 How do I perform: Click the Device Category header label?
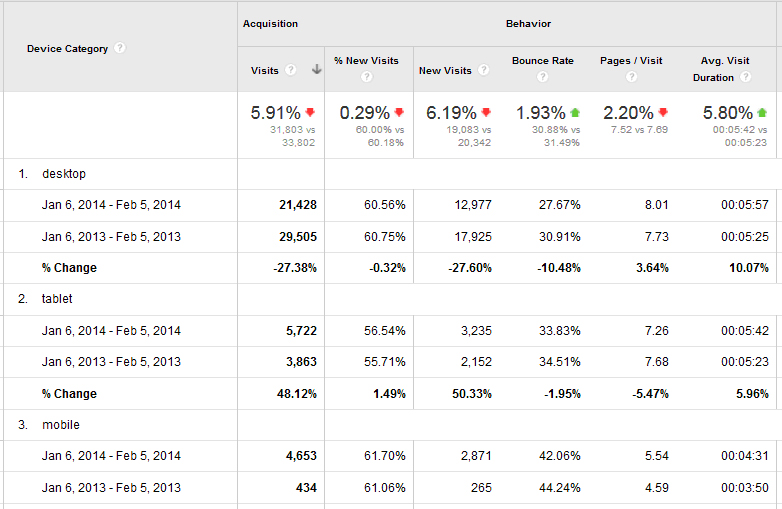point(67,48)
